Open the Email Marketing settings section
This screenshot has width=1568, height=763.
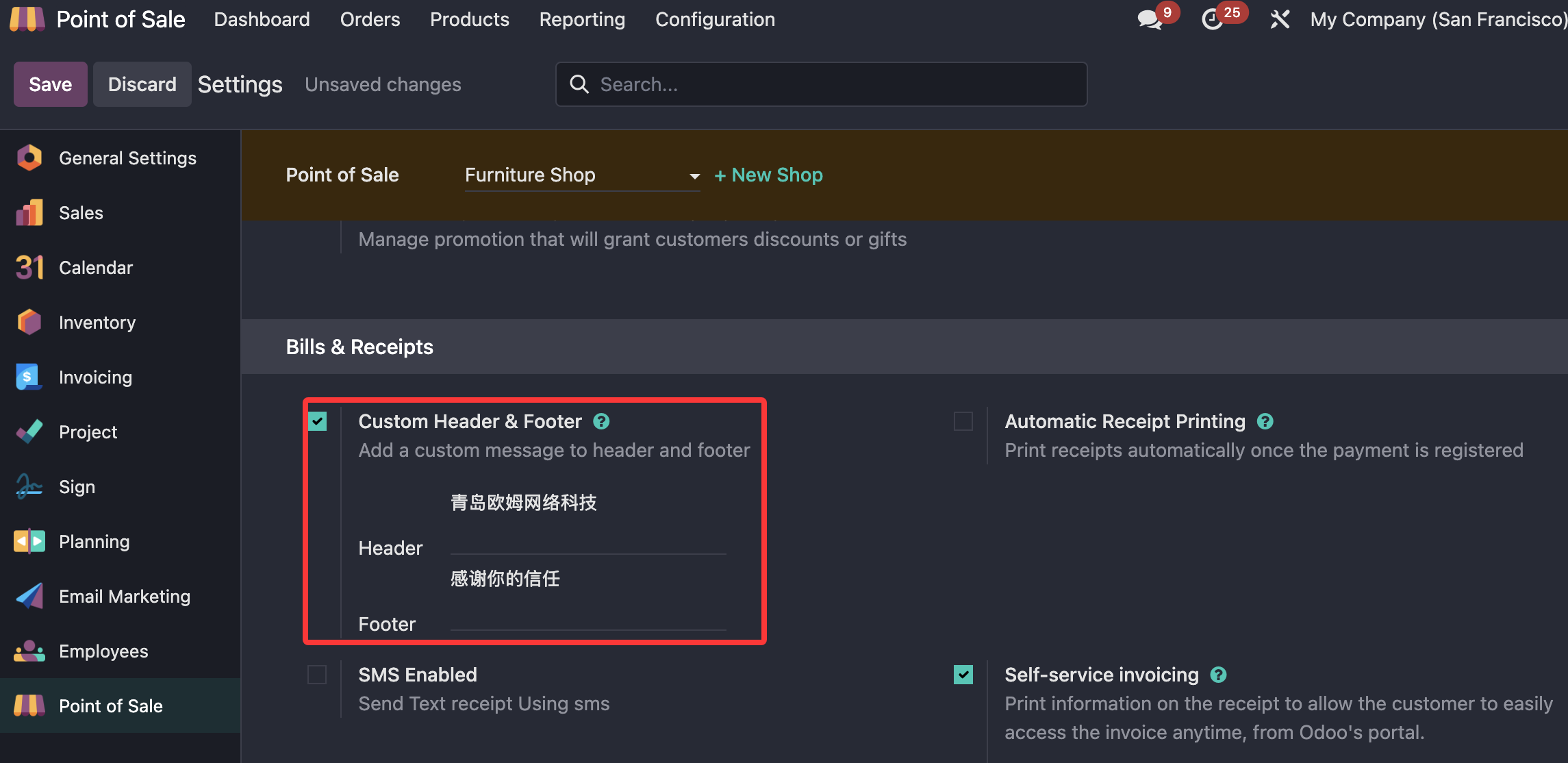[x=124, y=596]
